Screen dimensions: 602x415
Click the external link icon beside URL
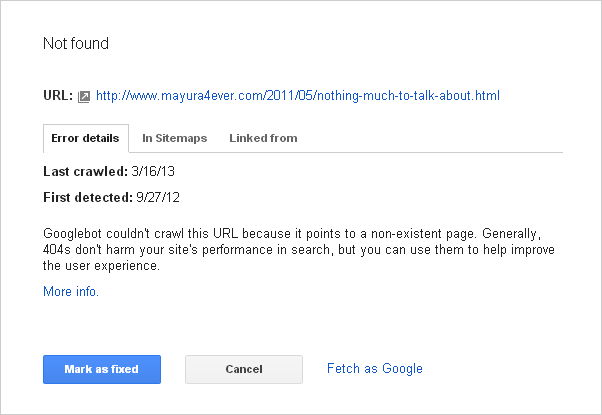(x=85, y=97)
